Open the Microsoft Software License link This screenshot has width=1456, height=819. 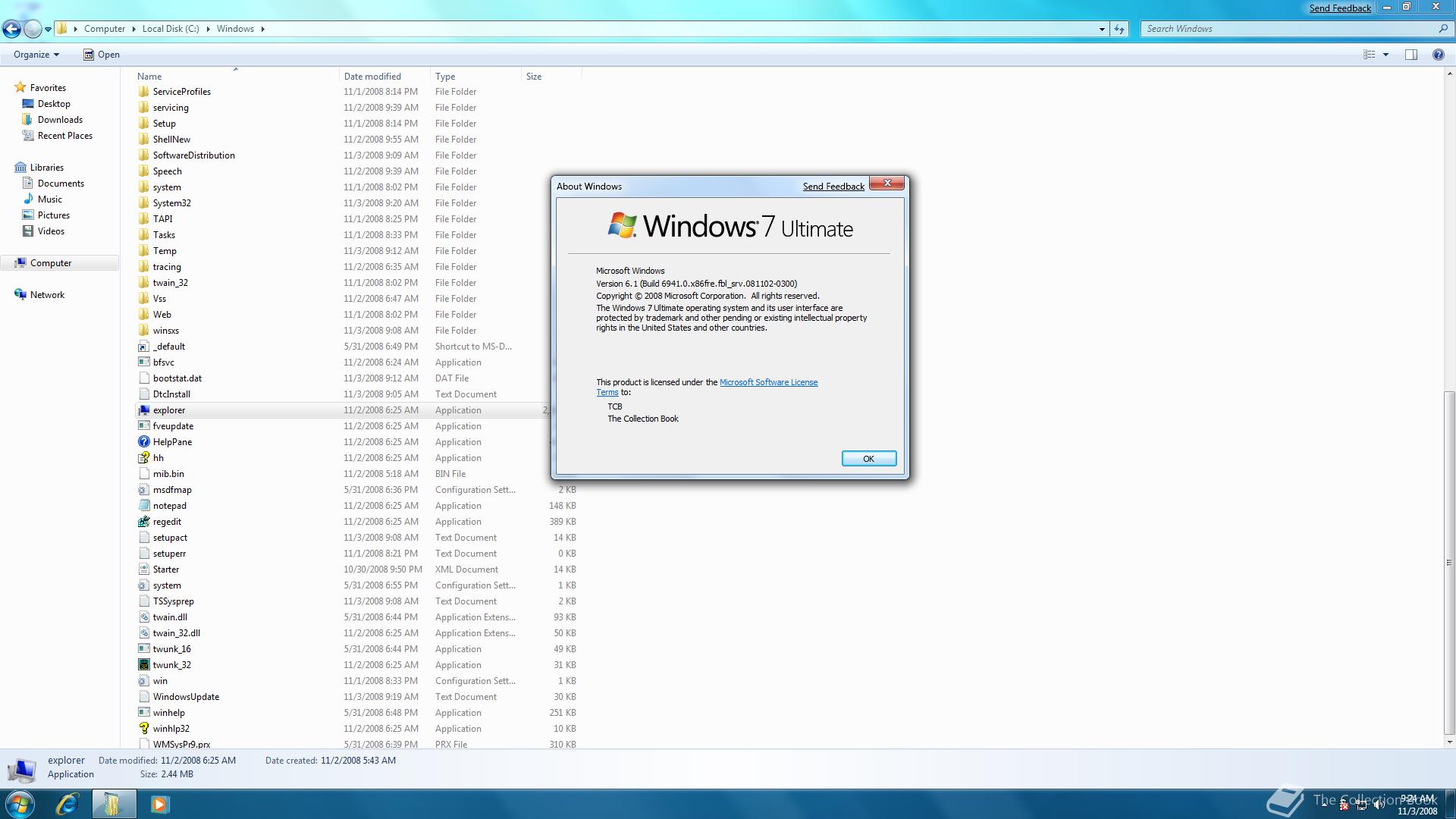coord(768,382)
